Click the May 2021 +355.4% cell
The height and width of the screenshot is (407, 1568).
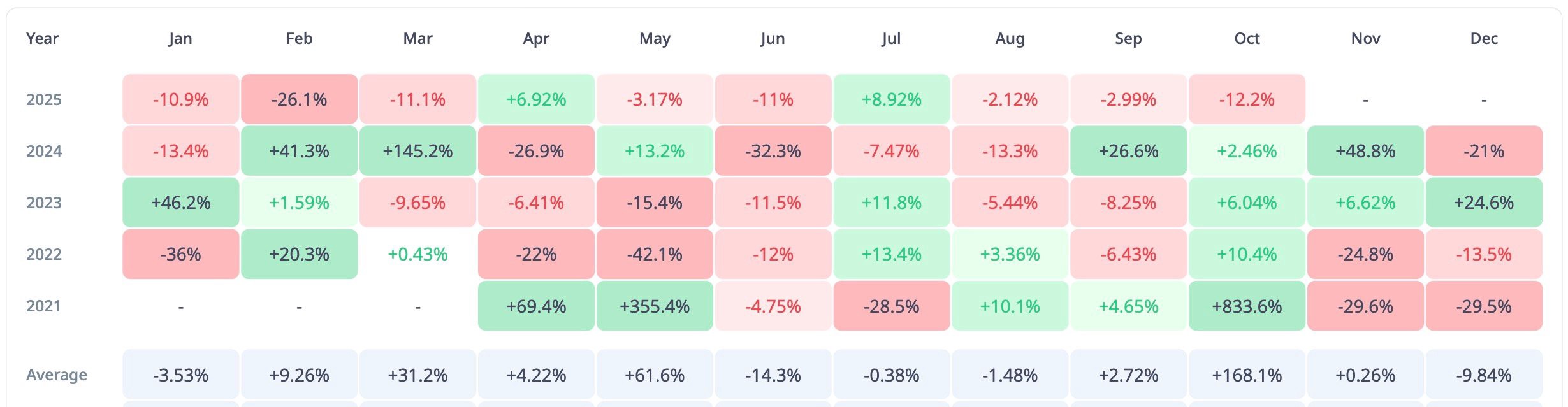pos(655,306)
